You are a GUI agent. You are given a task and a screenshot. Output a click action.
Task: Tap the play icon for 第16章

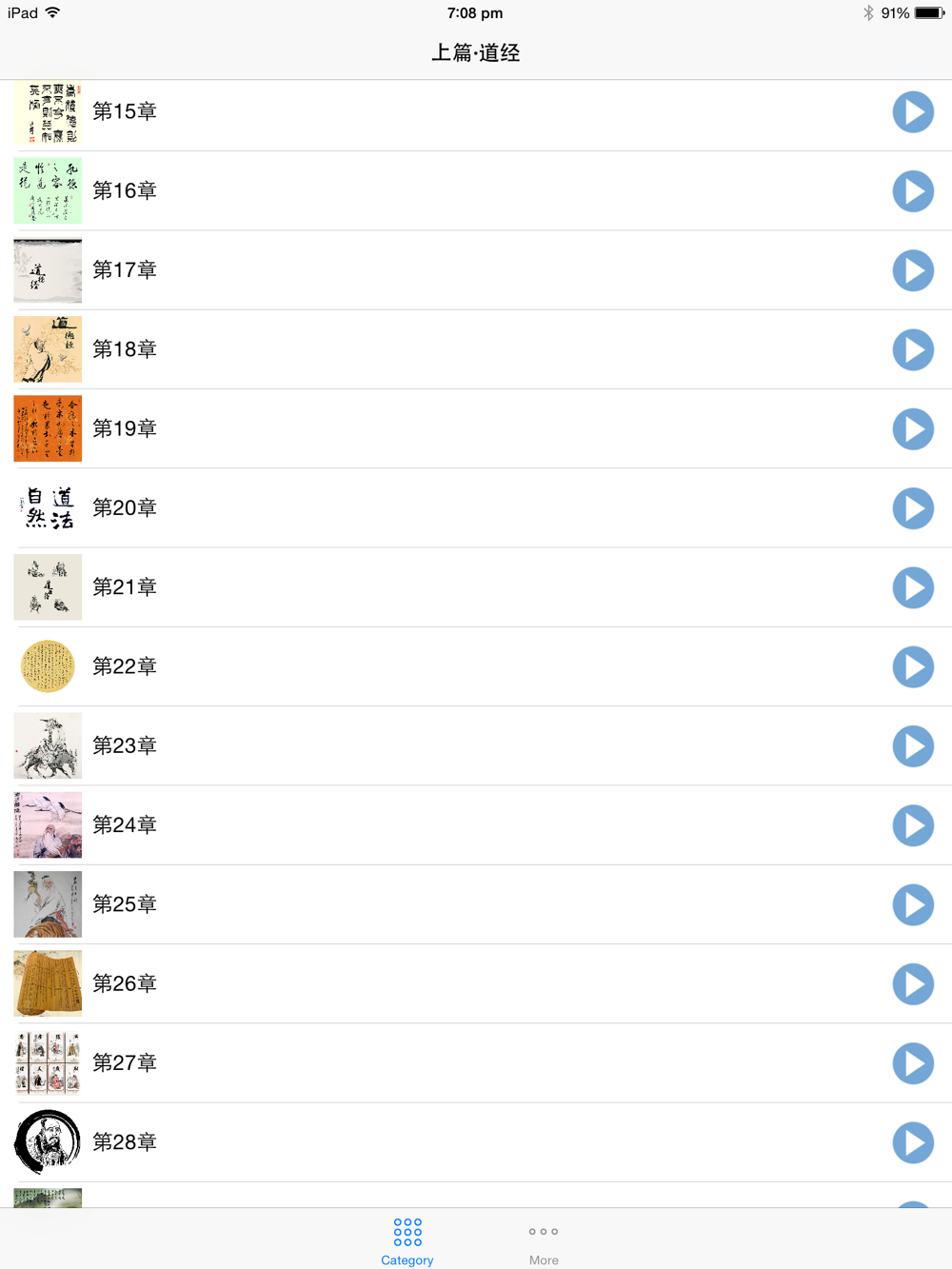point(912,191)
